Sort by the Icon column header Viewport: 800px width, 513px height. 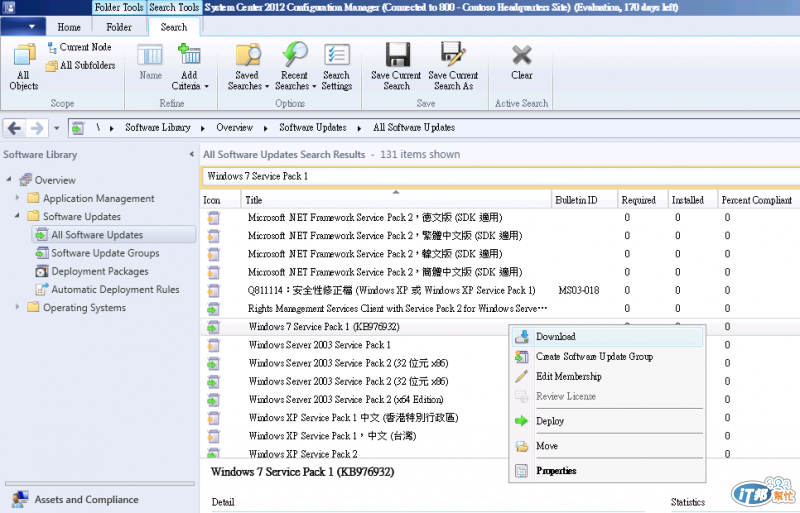(x=220, y=200)
